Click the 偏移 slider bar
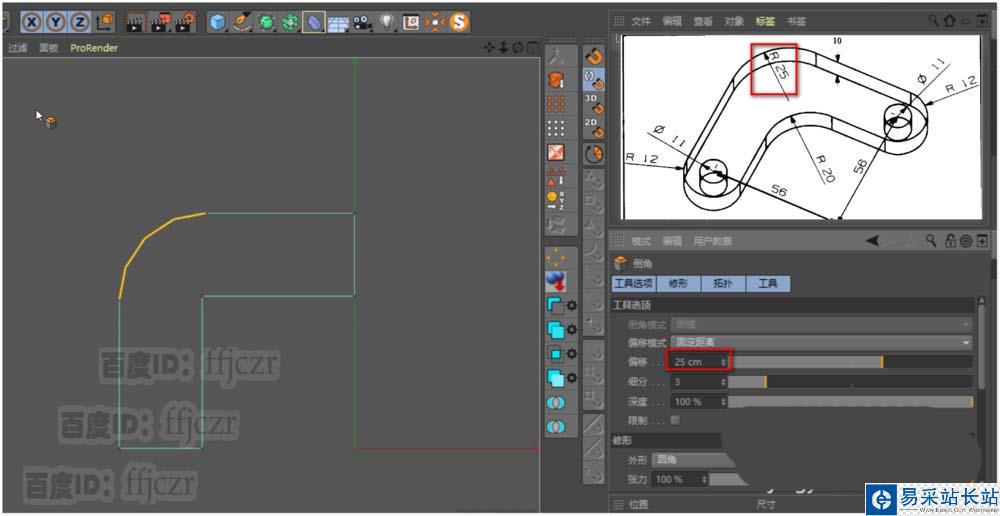This screenshot has height=516, width=1000. [x=851, y=362]
